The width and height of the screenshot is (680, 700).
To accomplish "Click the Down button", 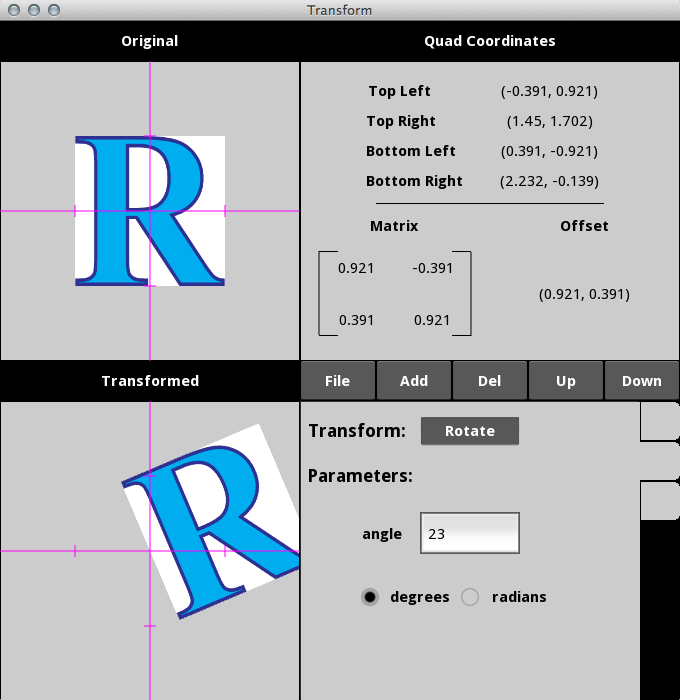I will tap(642, 381).
